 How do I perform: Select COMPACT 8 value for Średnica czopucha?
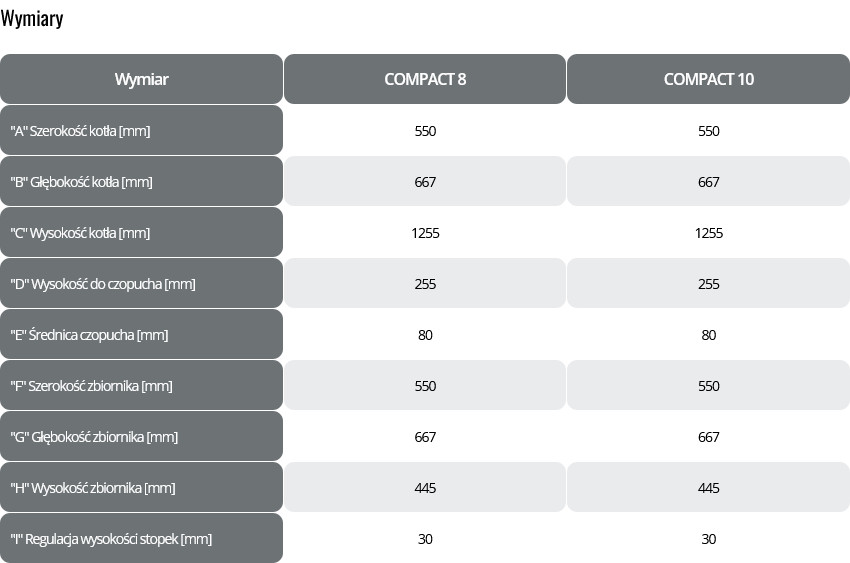[x=425, y=335]
